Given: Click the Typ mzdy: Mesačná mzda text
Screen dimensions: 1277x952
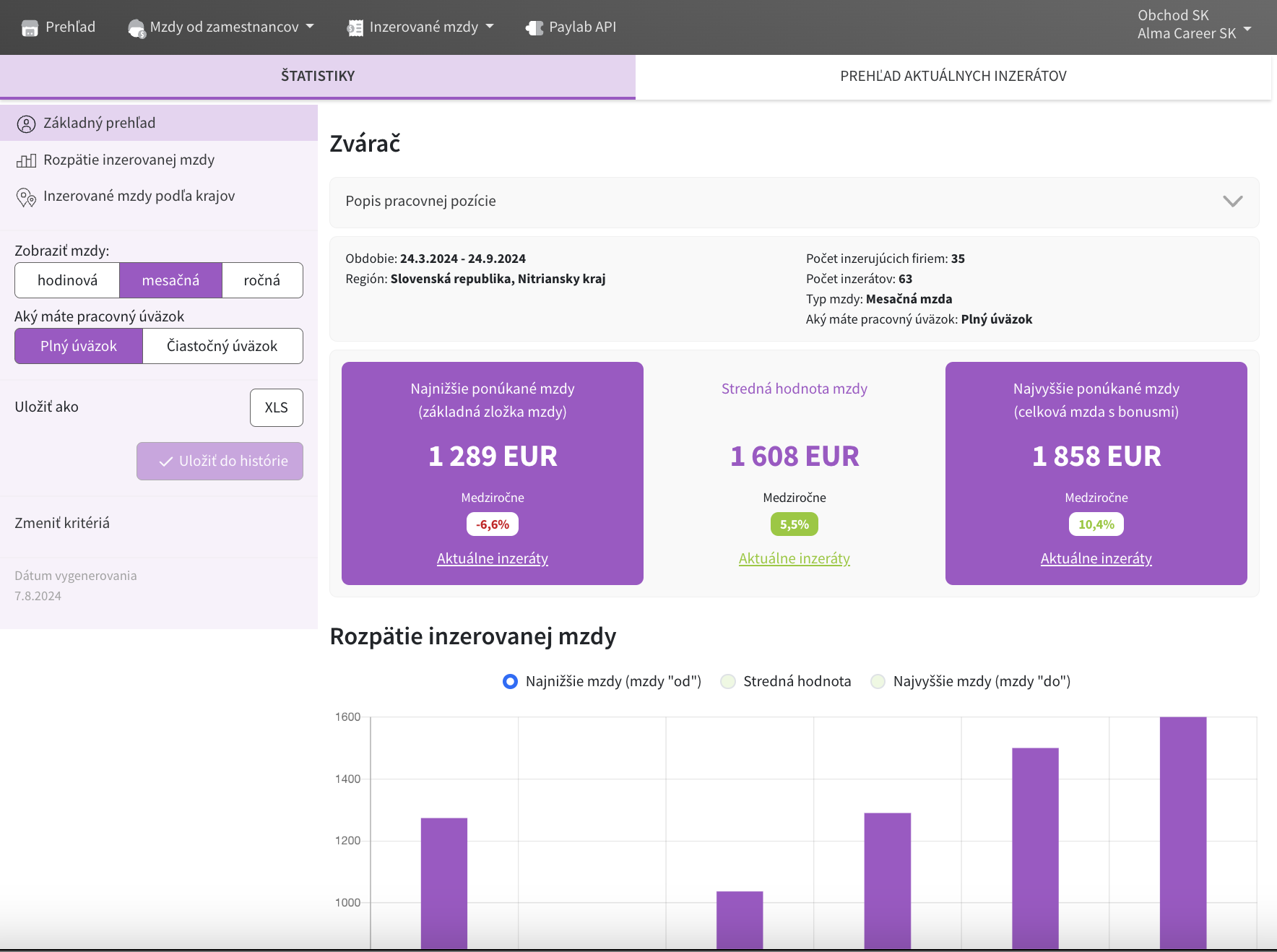Looking at the screenshot, I should 879,300.
